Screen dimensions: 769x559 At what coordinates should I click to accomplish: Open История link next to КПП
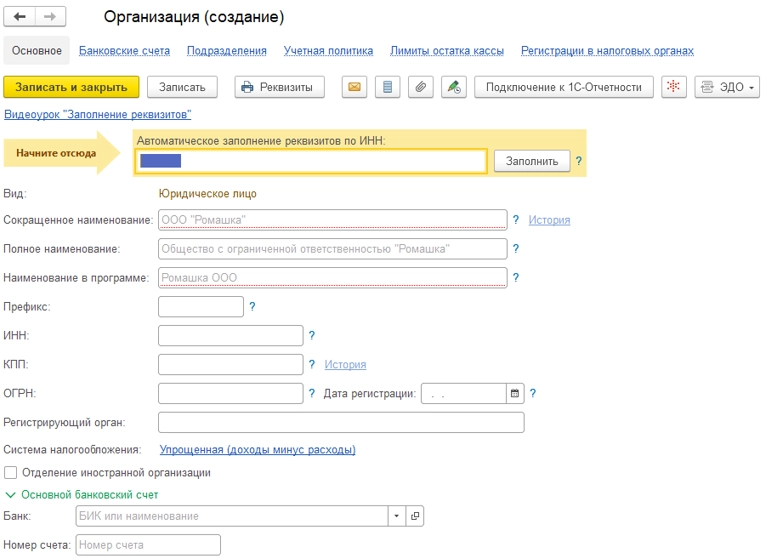click(345, 364)
